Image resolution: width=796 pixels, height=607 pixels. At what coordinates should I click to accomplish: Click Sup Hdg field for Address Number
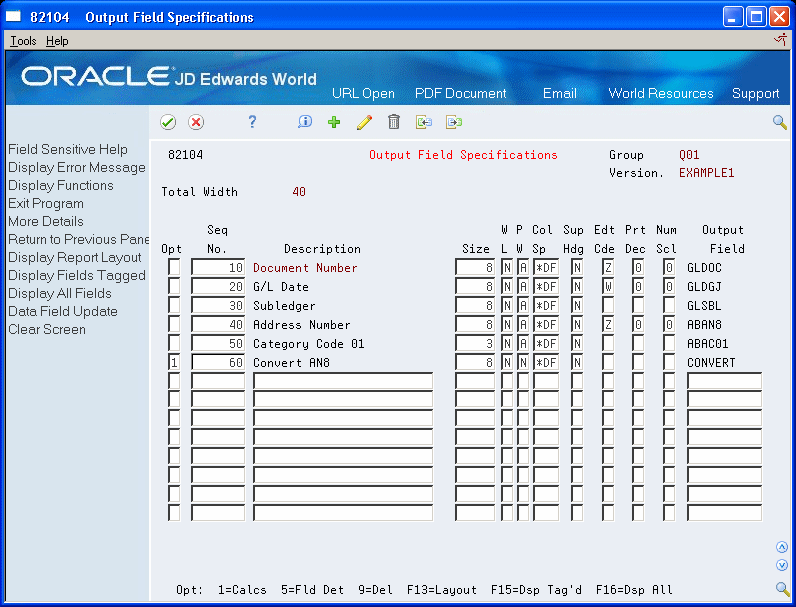pyautogui.click(x=577, y=324)
